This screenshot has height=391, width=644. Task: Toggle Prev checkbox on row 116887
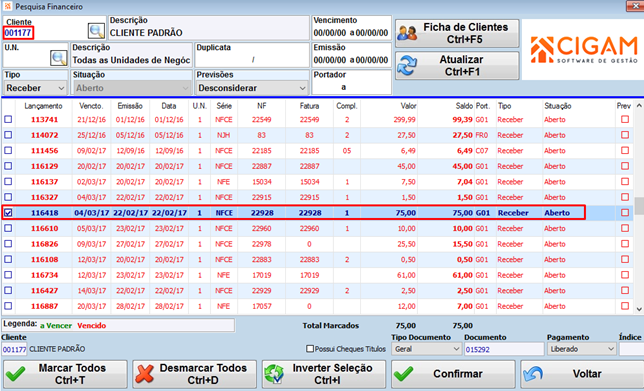pos(625,306)
